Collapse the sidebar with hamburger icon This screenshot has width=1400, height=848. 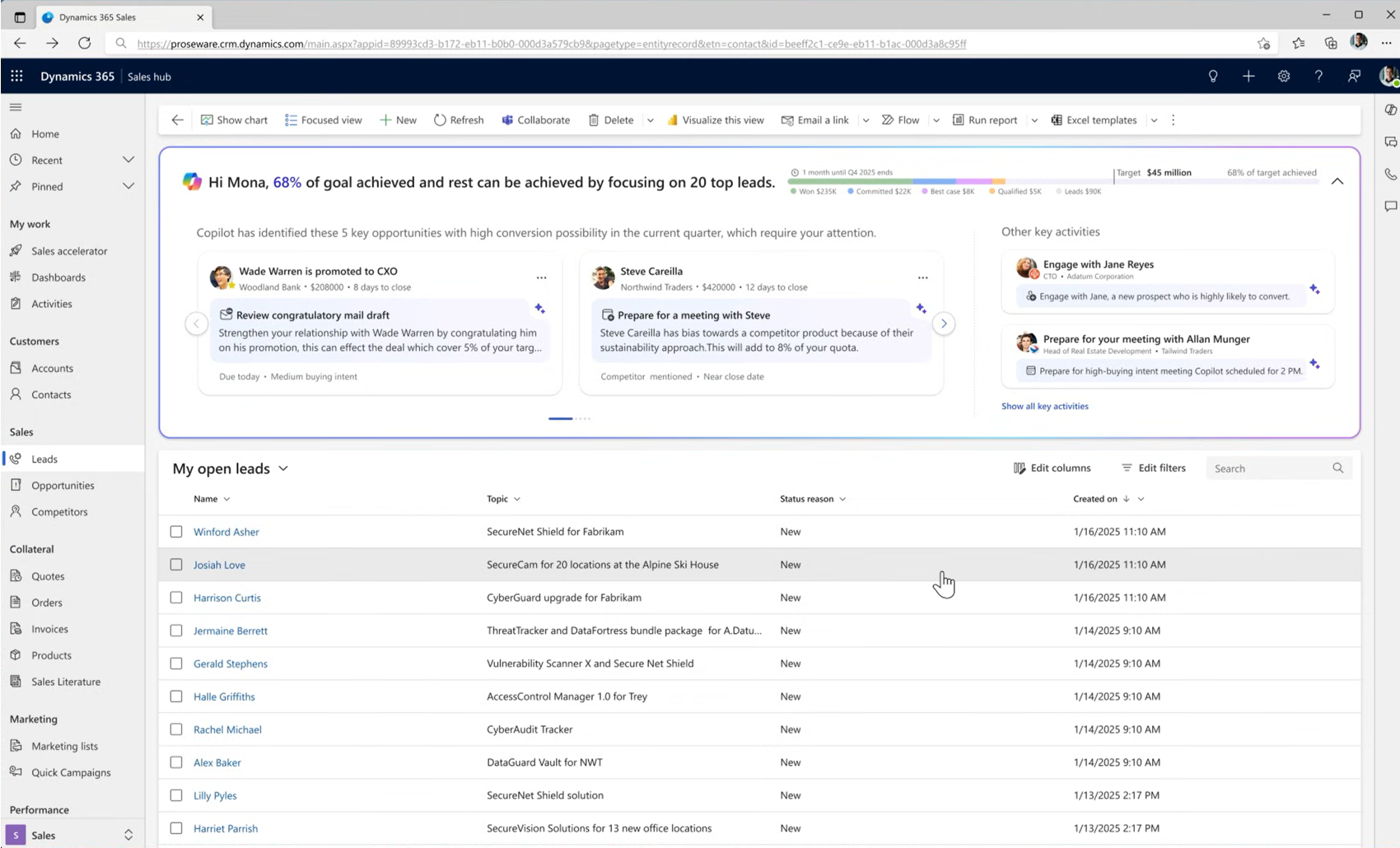pyautogui.click(x=16, y=107)
